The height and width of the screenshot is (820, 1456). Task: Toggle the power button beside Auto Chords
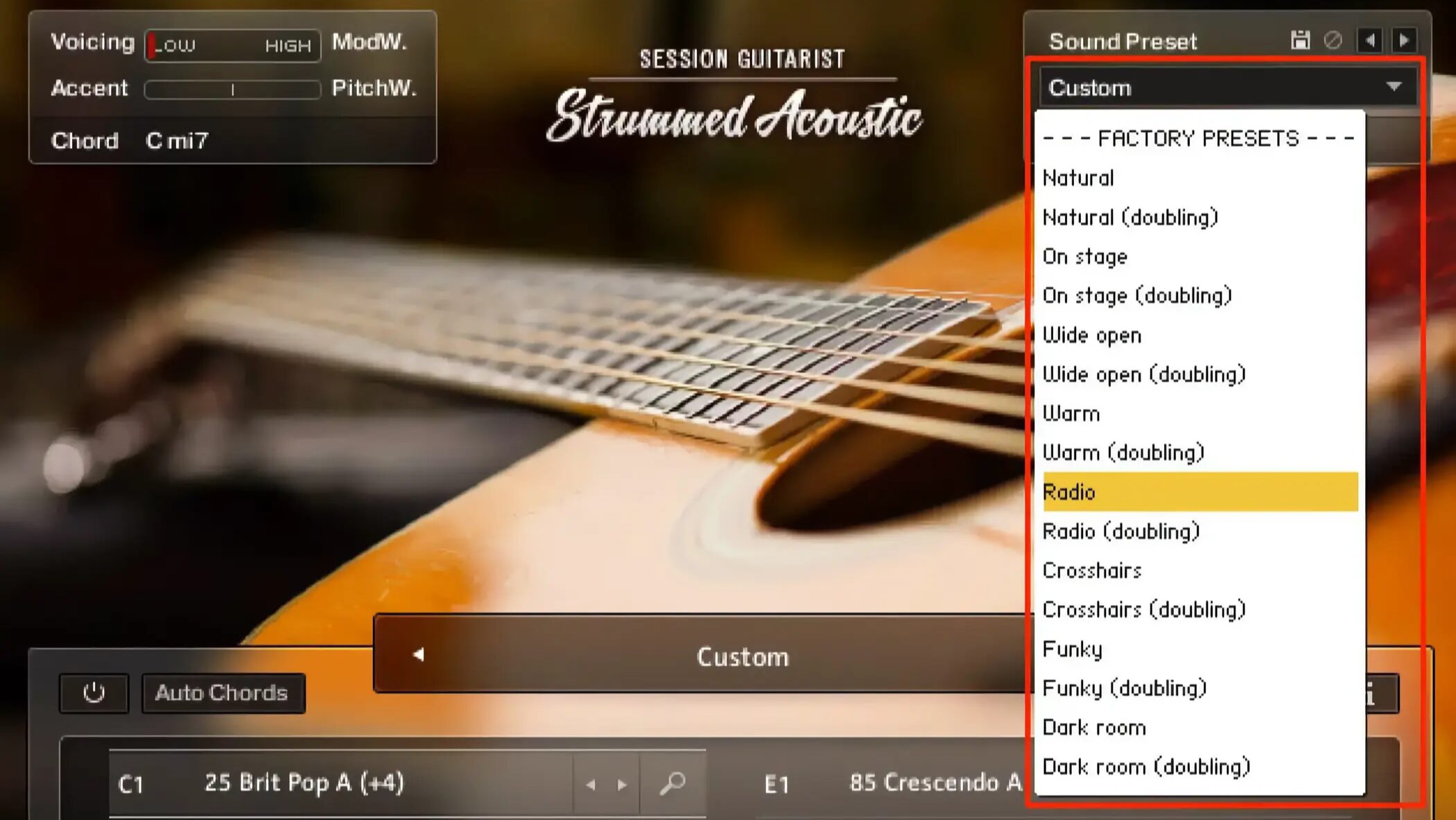pyautogui.click(x=94, y=692)
